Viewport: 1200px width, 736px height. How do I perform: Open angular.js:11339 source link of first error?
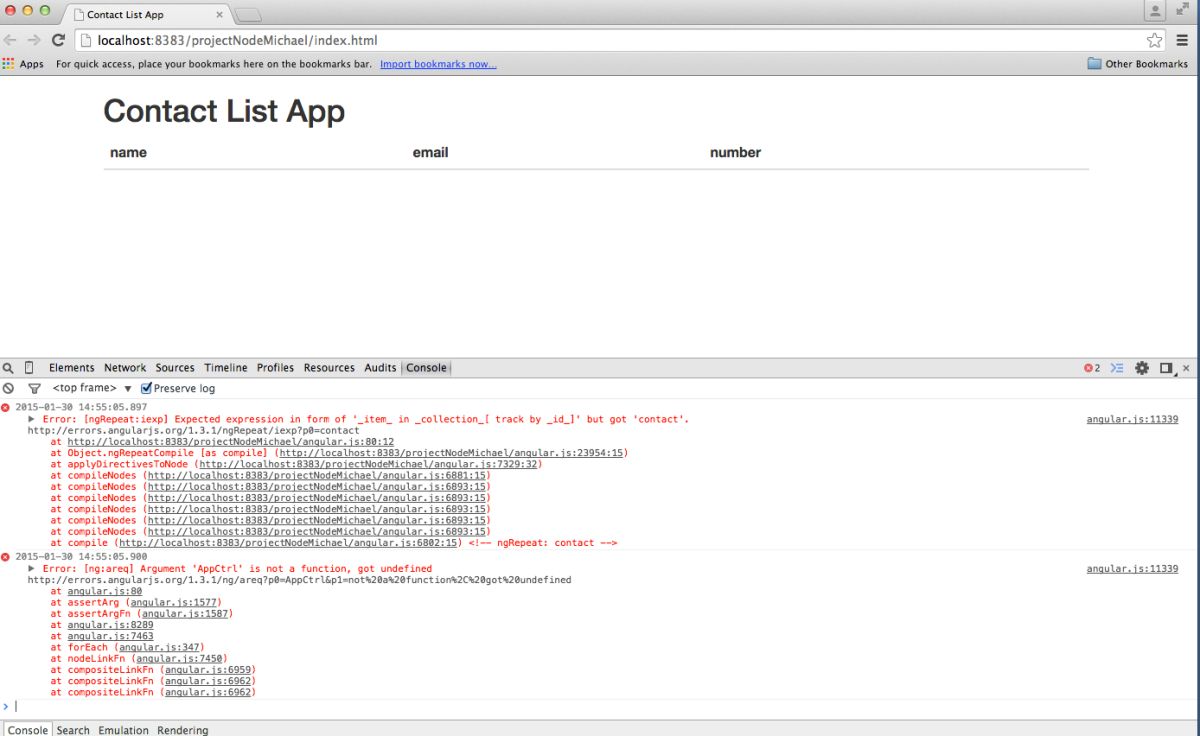coord(1132,420)
